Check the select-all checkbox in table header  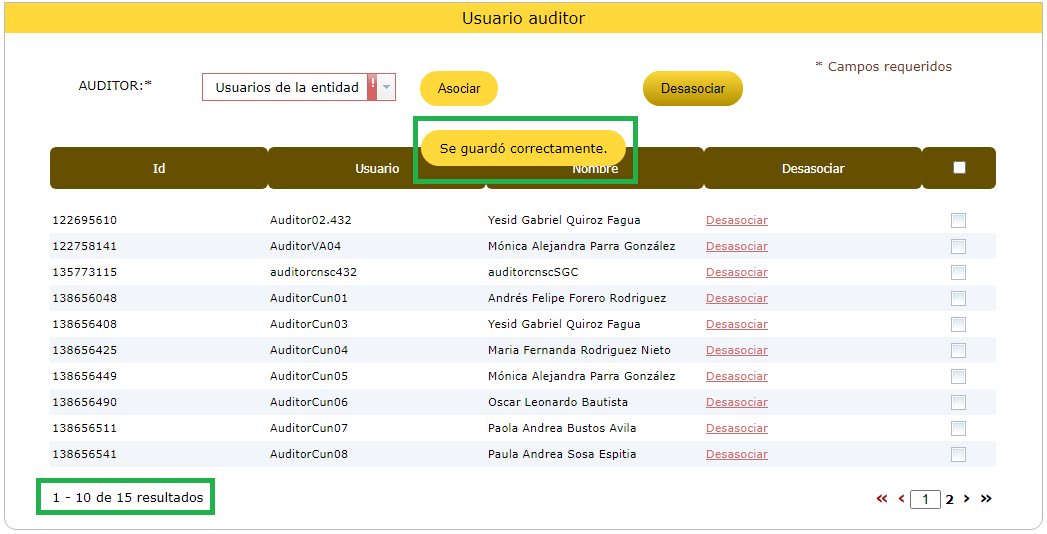point(959,168)
